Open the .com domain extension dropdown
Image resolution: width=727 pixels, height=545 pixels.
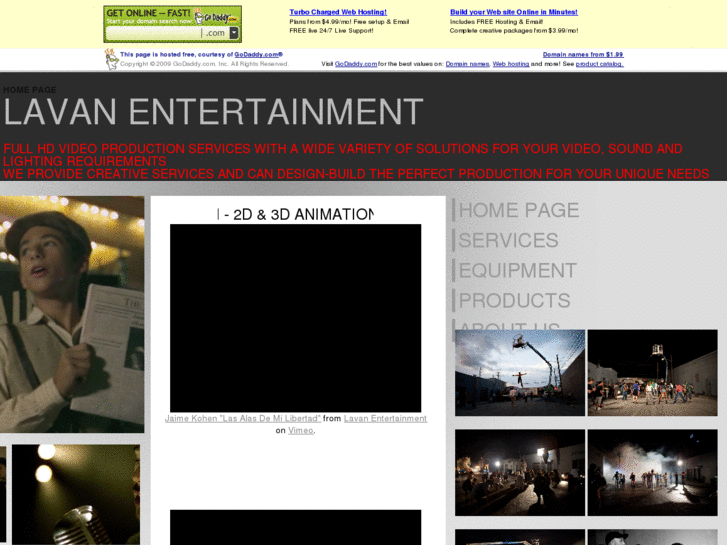234,33
